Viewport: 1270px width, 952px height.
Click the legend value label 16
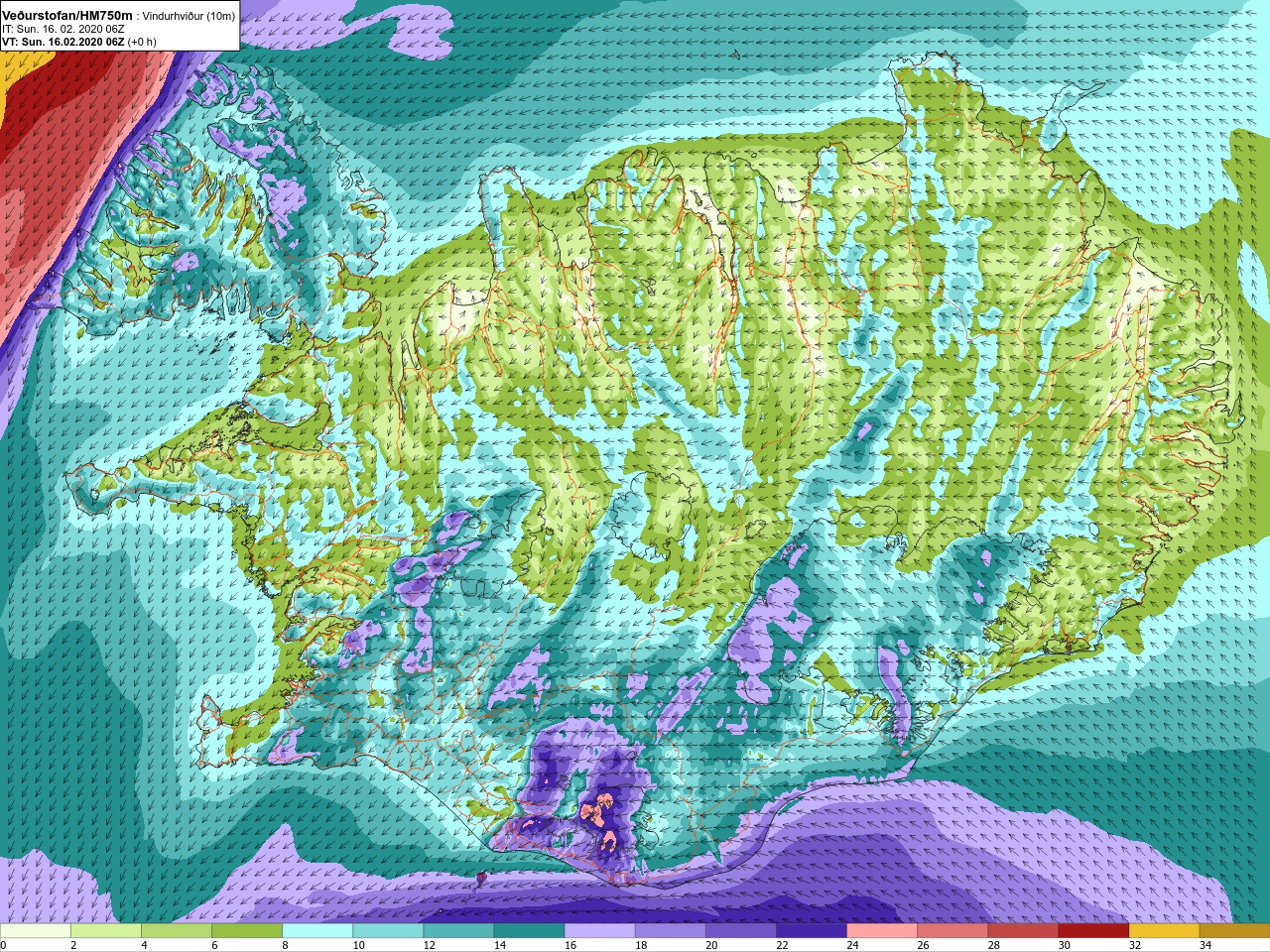pyautogui.click(x=570, y=945)
